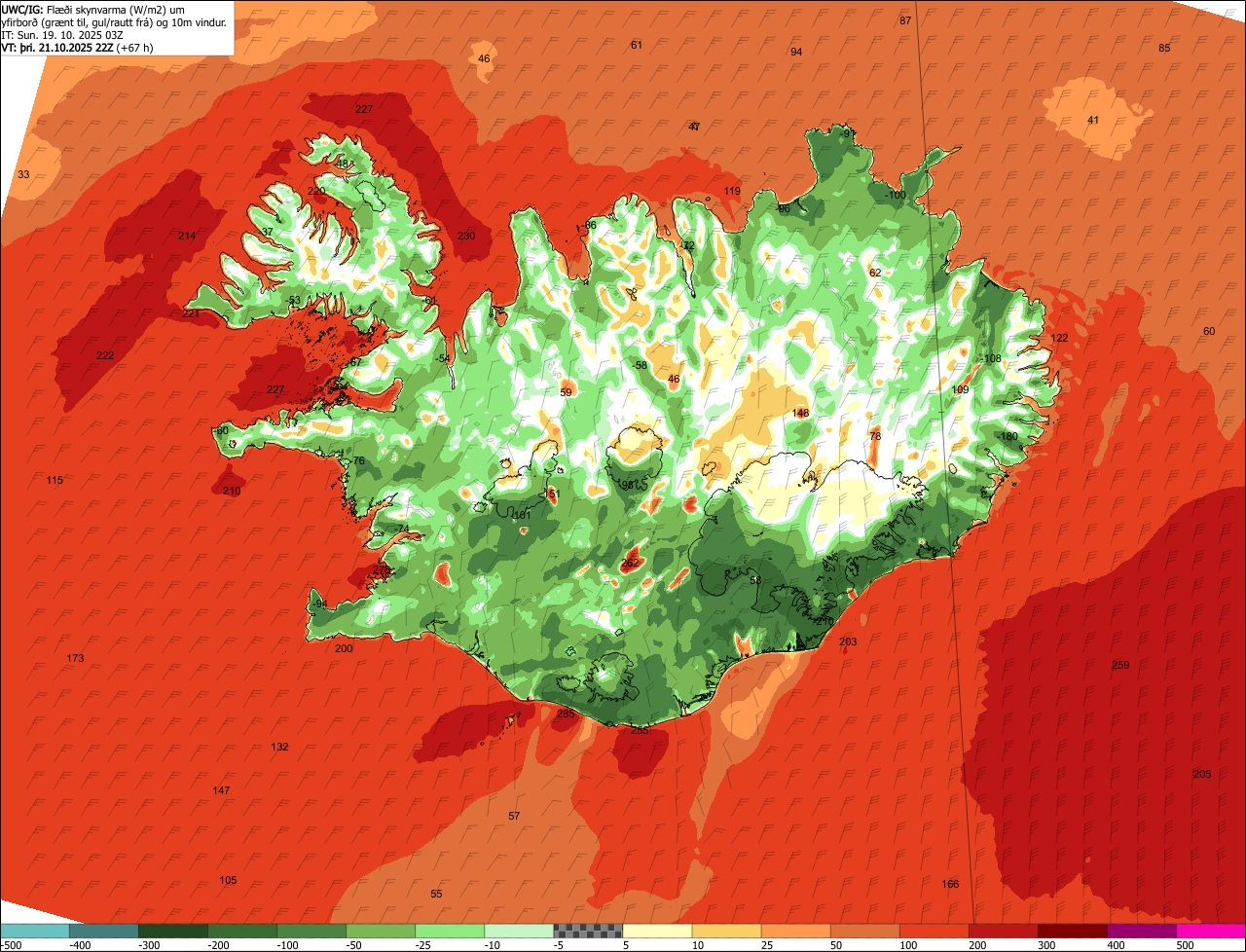Select the pale yellow swatch between 5 and 10

[x=657, y=931]
